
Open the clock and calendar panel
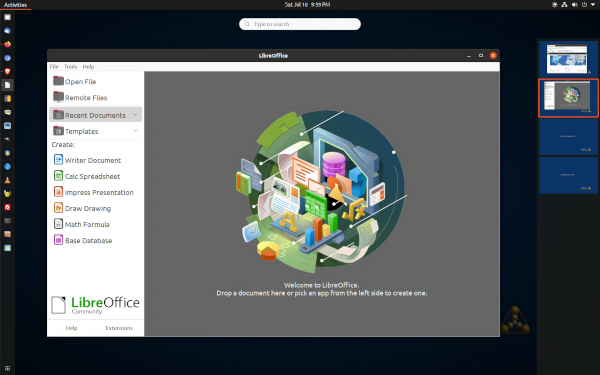307,5
